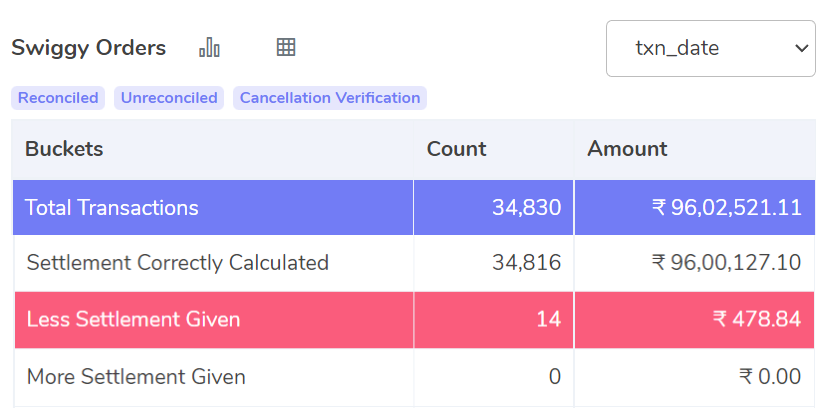Click amount ₹ 96,02,521.11
Screen dimensions: 823x408
point(726,208)
